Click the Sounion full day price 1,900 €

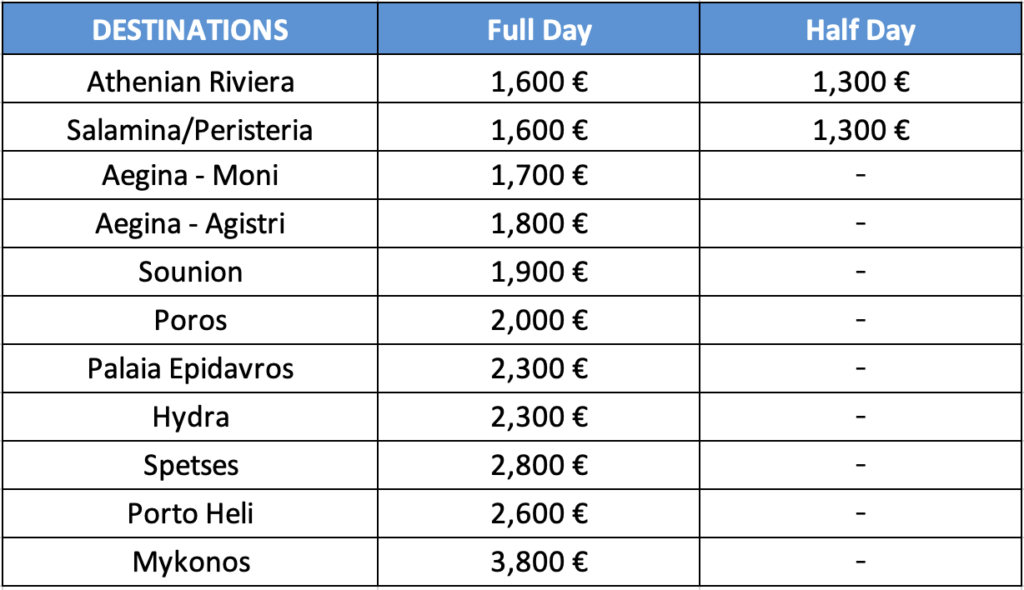pyautogui.click(x=539, y=272)
